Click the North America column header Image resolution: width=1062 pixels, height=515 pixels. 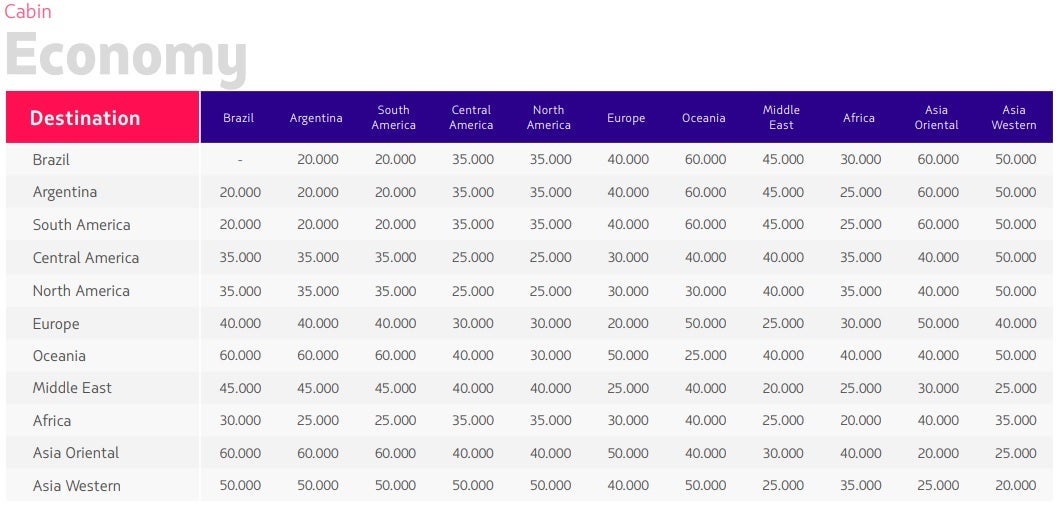(x=549, y=117)
